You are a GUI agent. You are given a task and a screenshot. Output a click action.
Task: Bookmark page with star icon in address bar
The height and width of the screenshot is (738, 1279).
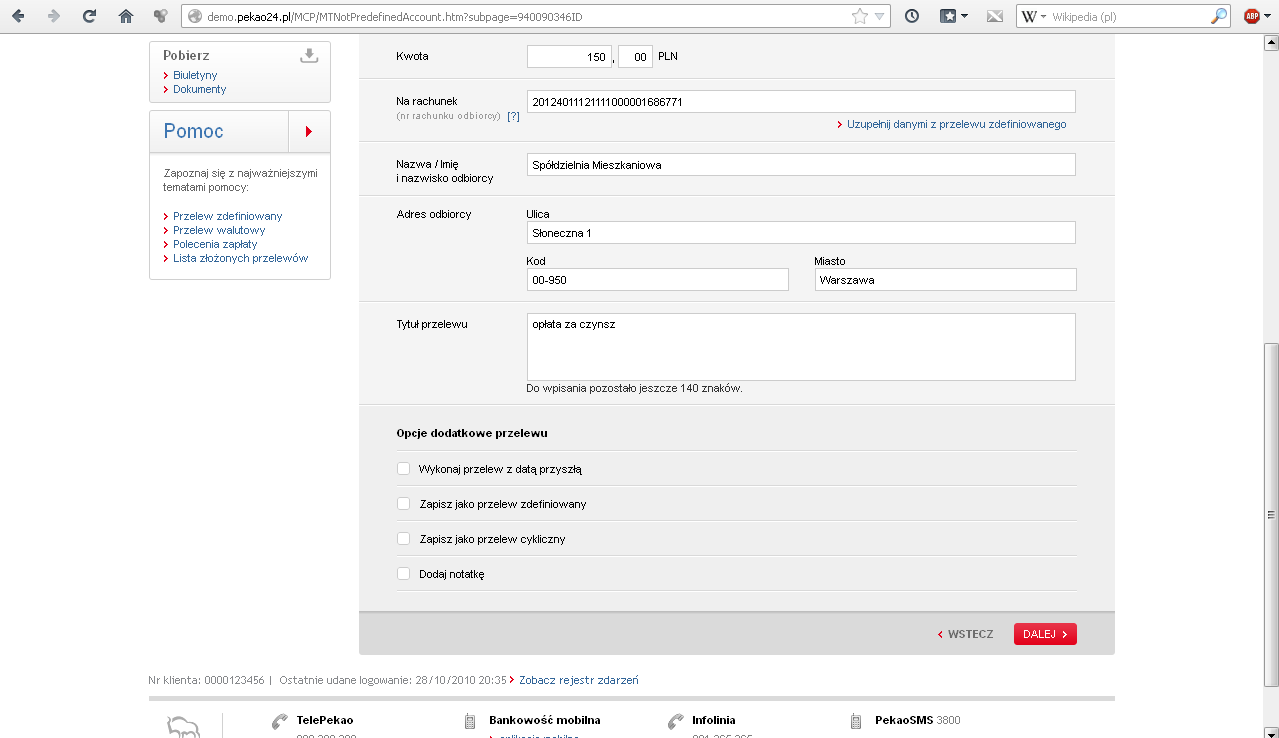tap(859, 16)
